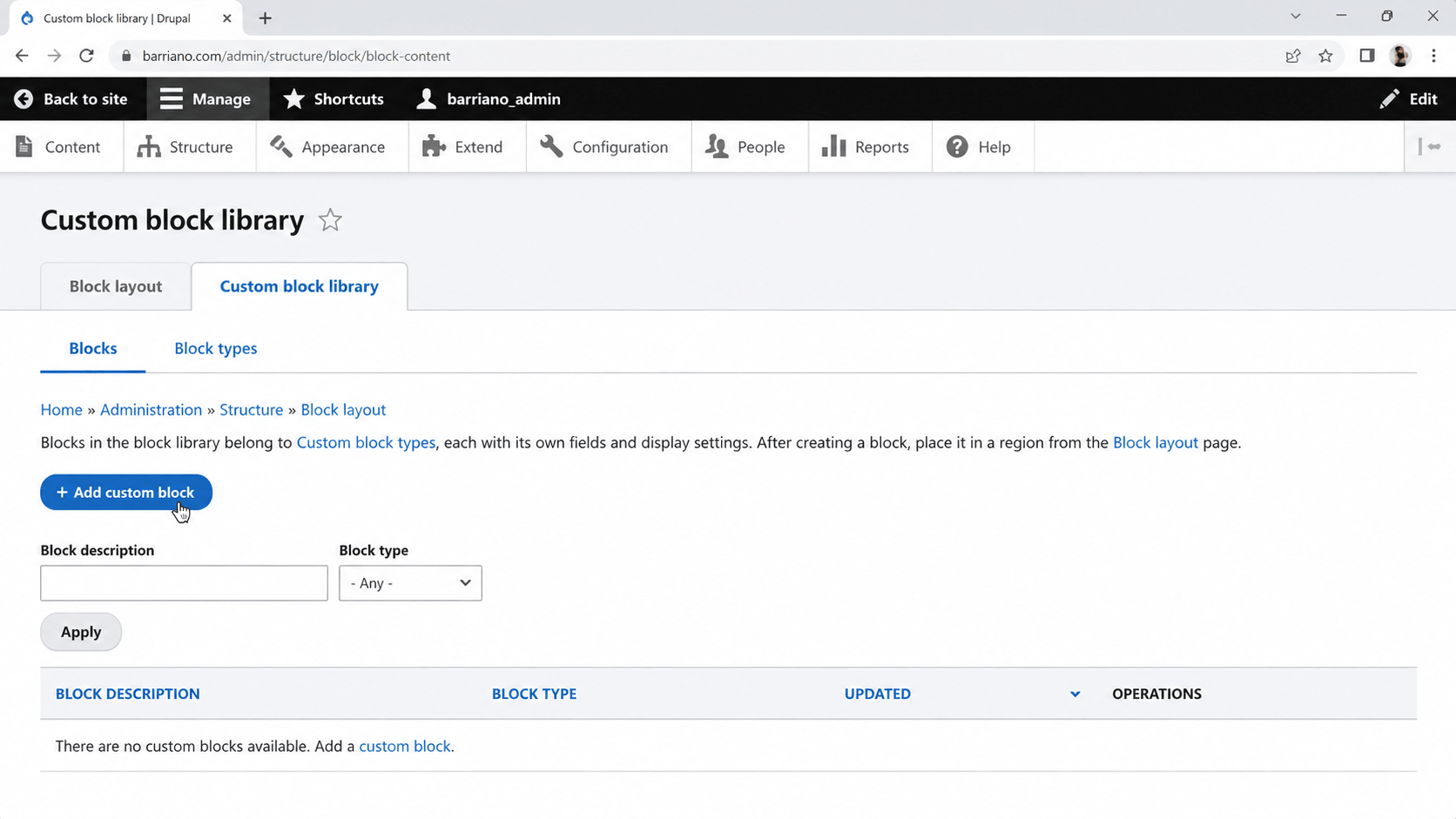
Task: Toggle the toolbar orientation icon
Action: pos(1429,147)
